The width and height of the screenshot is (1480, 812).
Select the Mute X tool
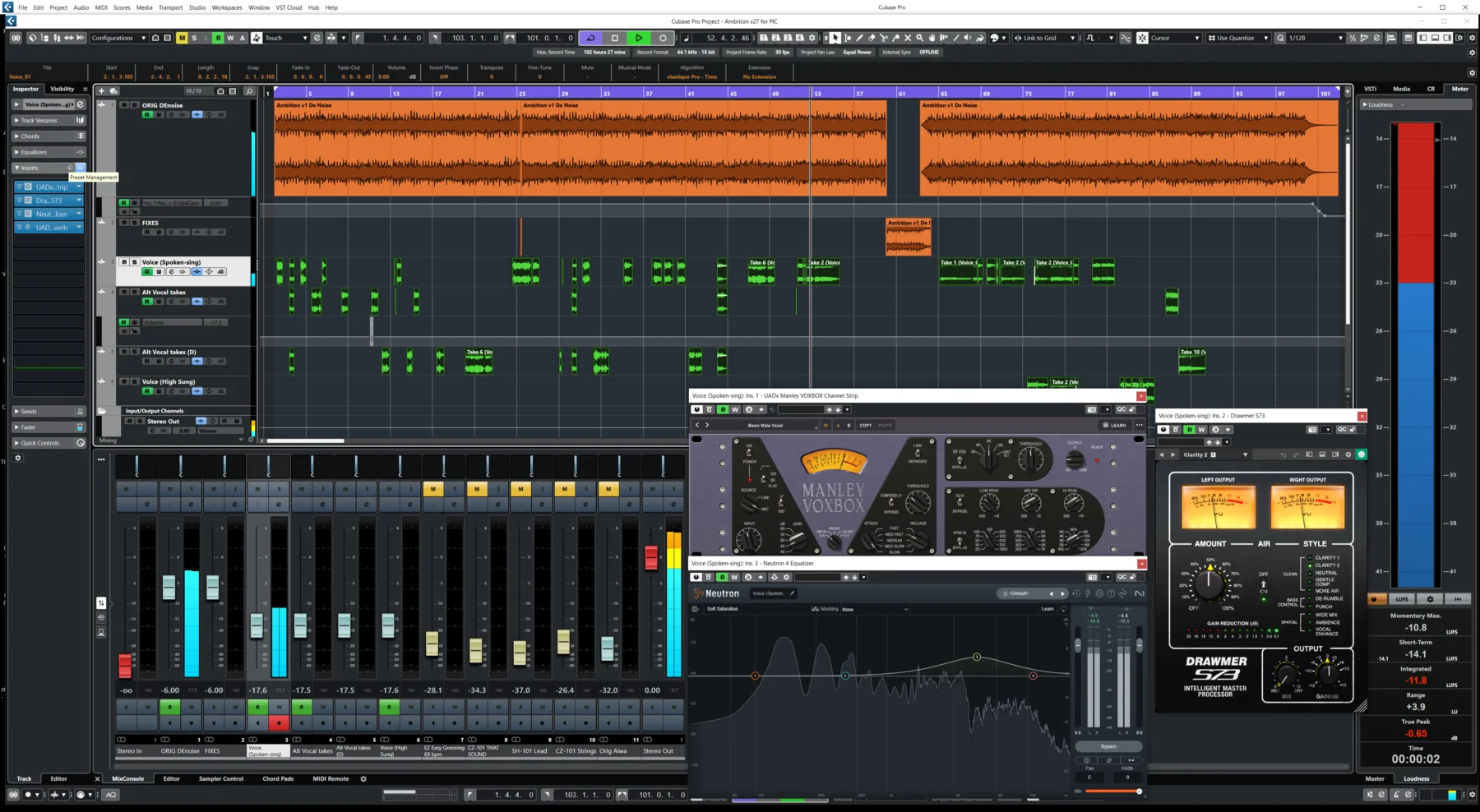[908, 38]
